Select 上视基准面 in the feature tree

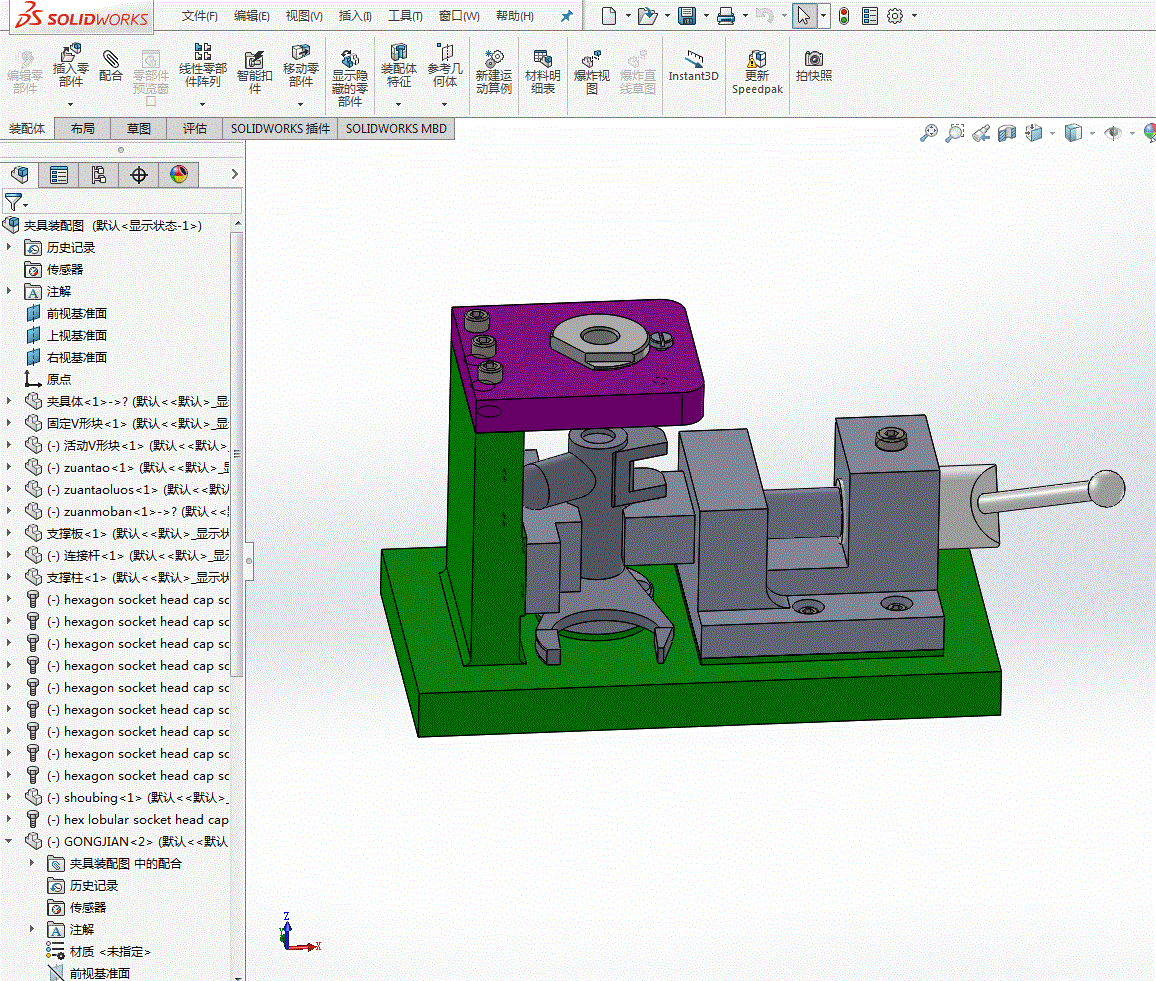click(x=76, y=335)
